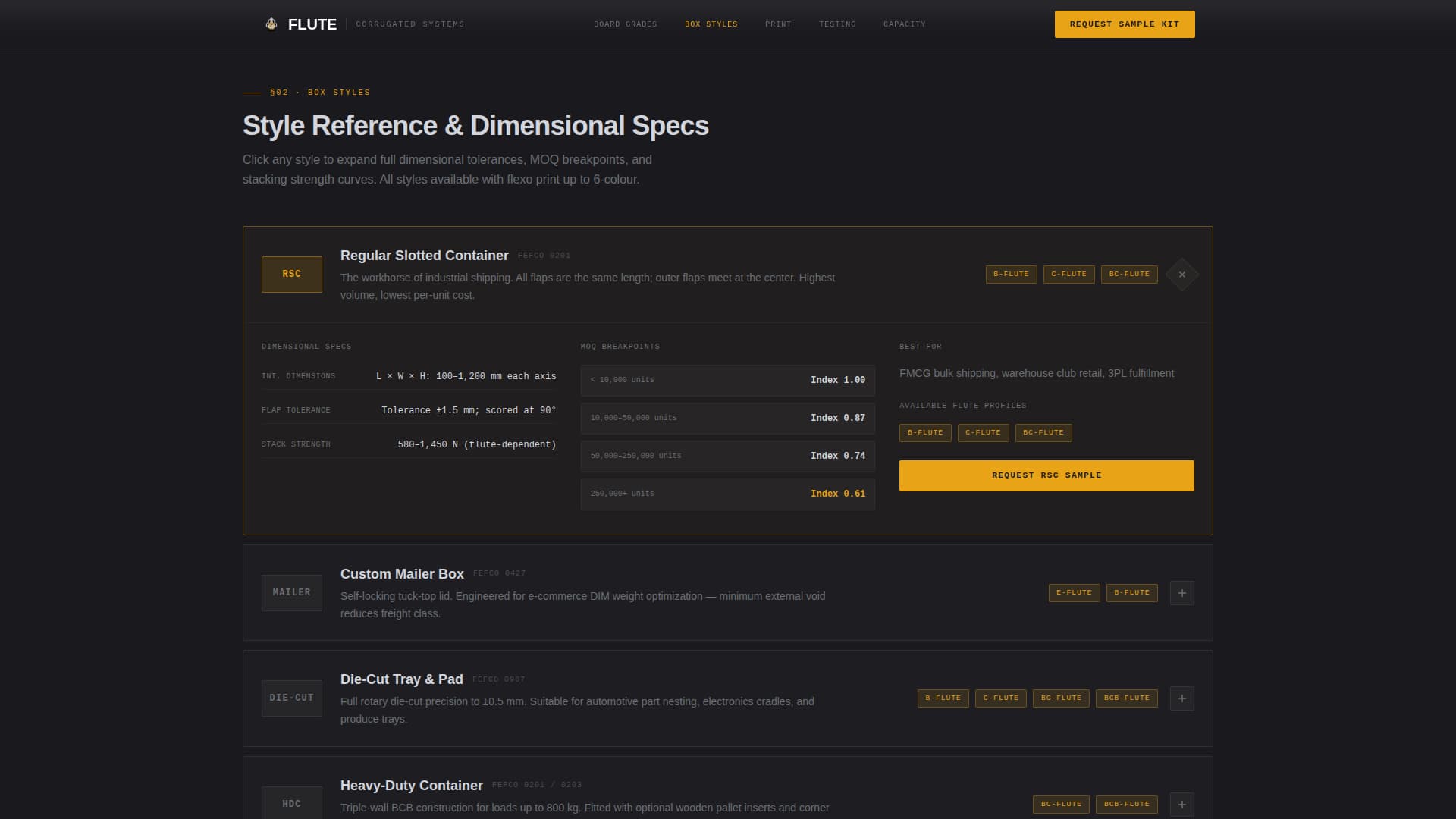Click the Die-Cut Tray & Pad title

tap(402, 679)
